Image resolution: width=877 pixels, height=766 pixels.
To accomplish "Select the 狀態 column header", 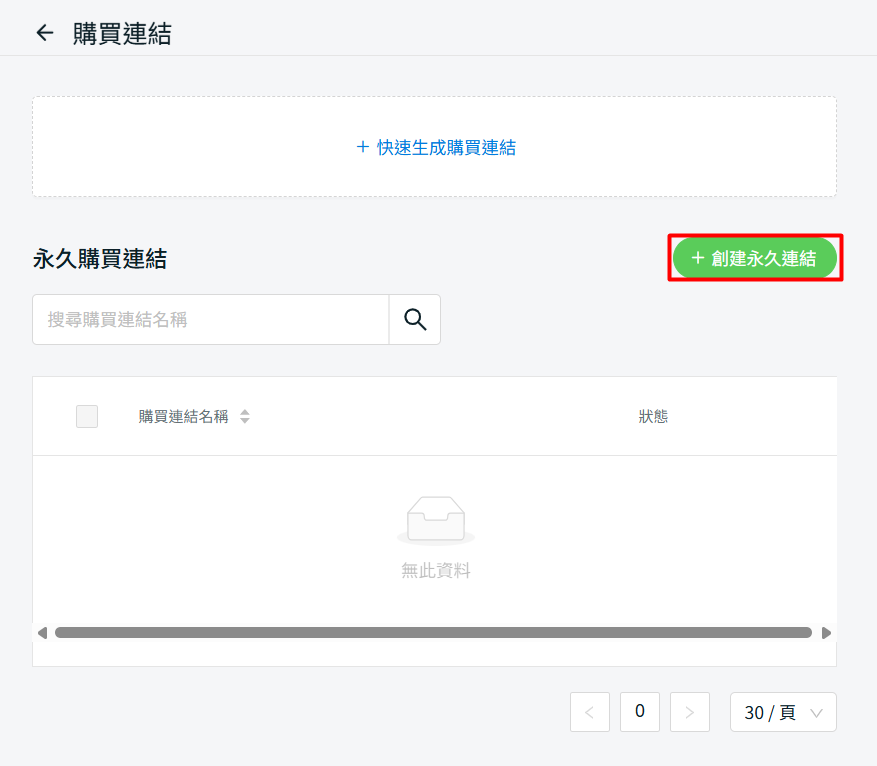I will point(653,416).
